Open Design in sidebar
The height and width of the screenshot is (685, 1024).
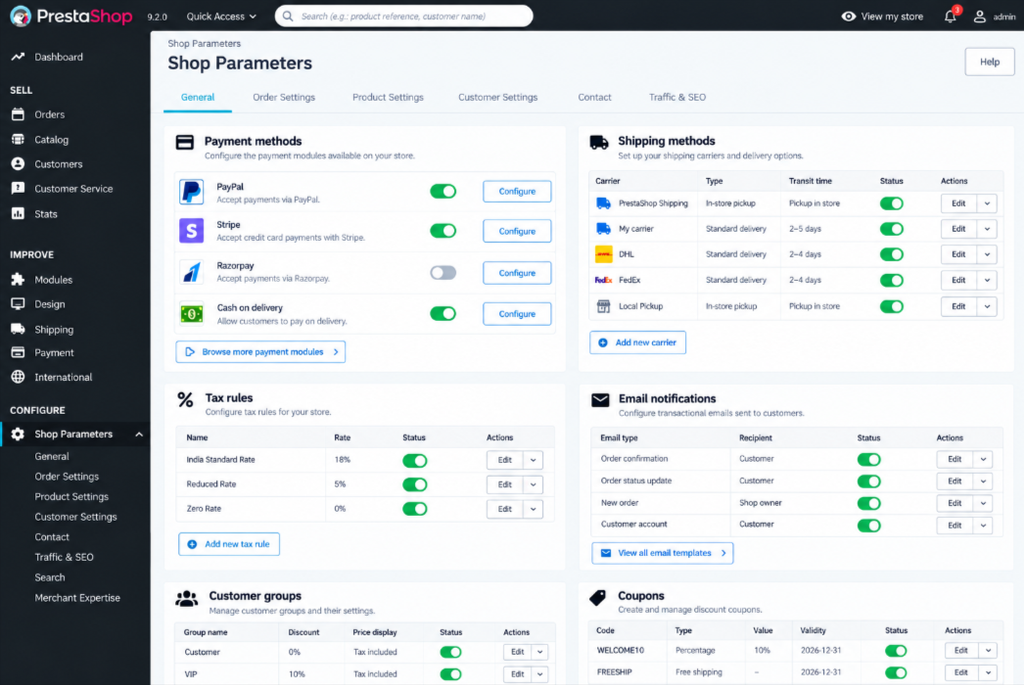(x=50, y=304)
